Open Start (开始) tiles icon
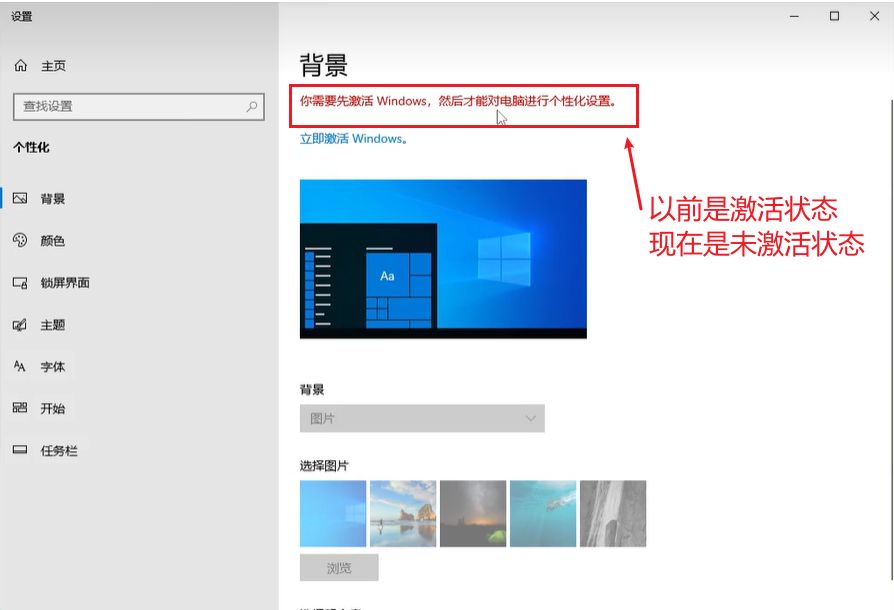894x610 pixels. 20,409
